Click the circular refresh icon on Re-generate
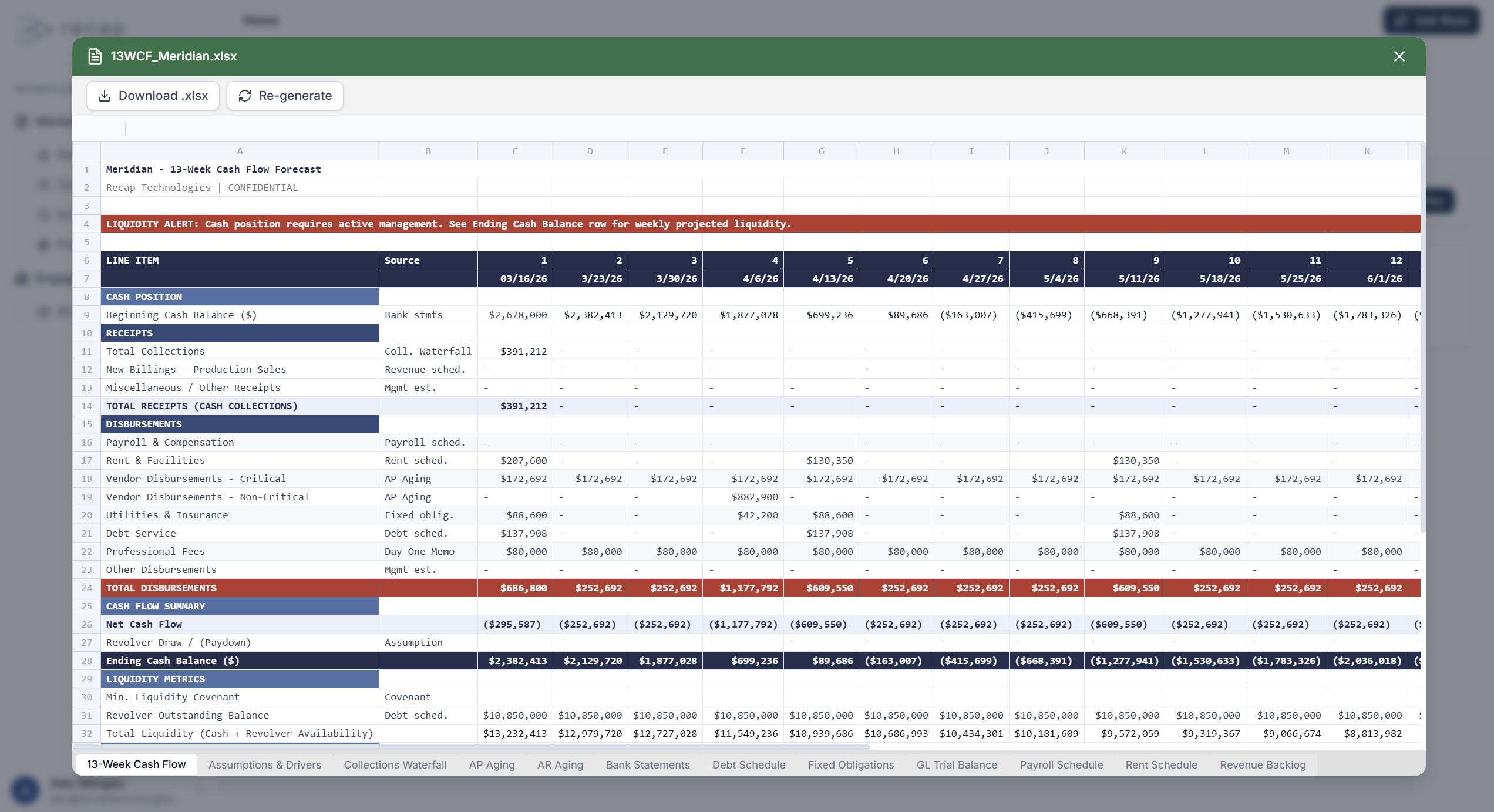The width and height of the screenshot is (1494, 812). tap(245, 95)
